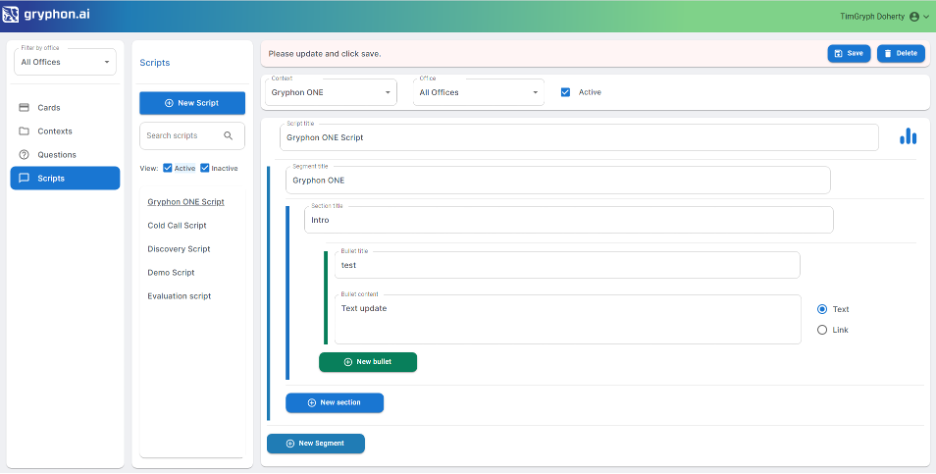Screen dimensions: 936x474
Task: Open Evaluation script in list
Action: (x=179, y=296)
